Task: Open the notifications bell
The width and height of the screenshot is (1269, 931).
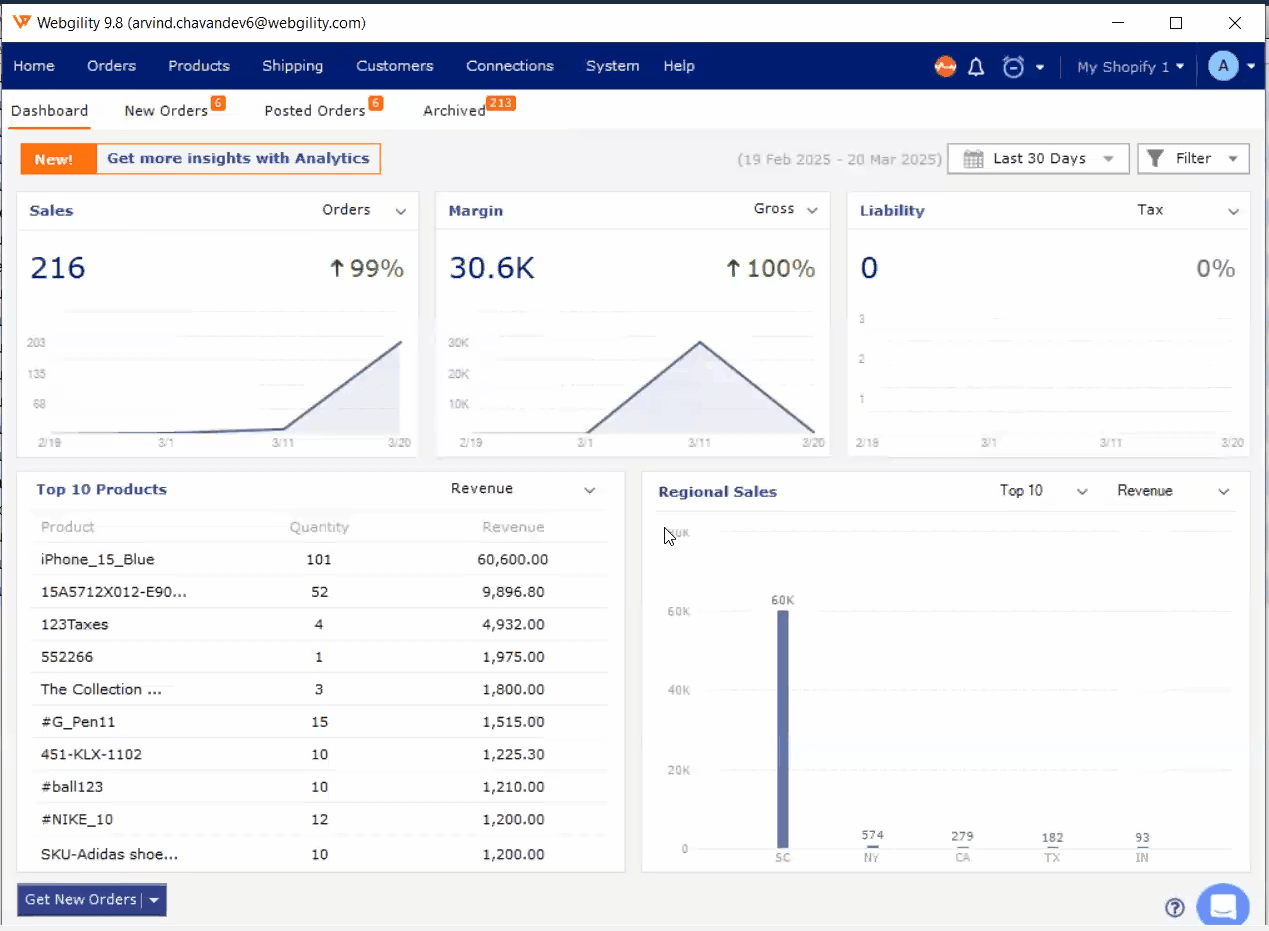Action: coord(977,67)
